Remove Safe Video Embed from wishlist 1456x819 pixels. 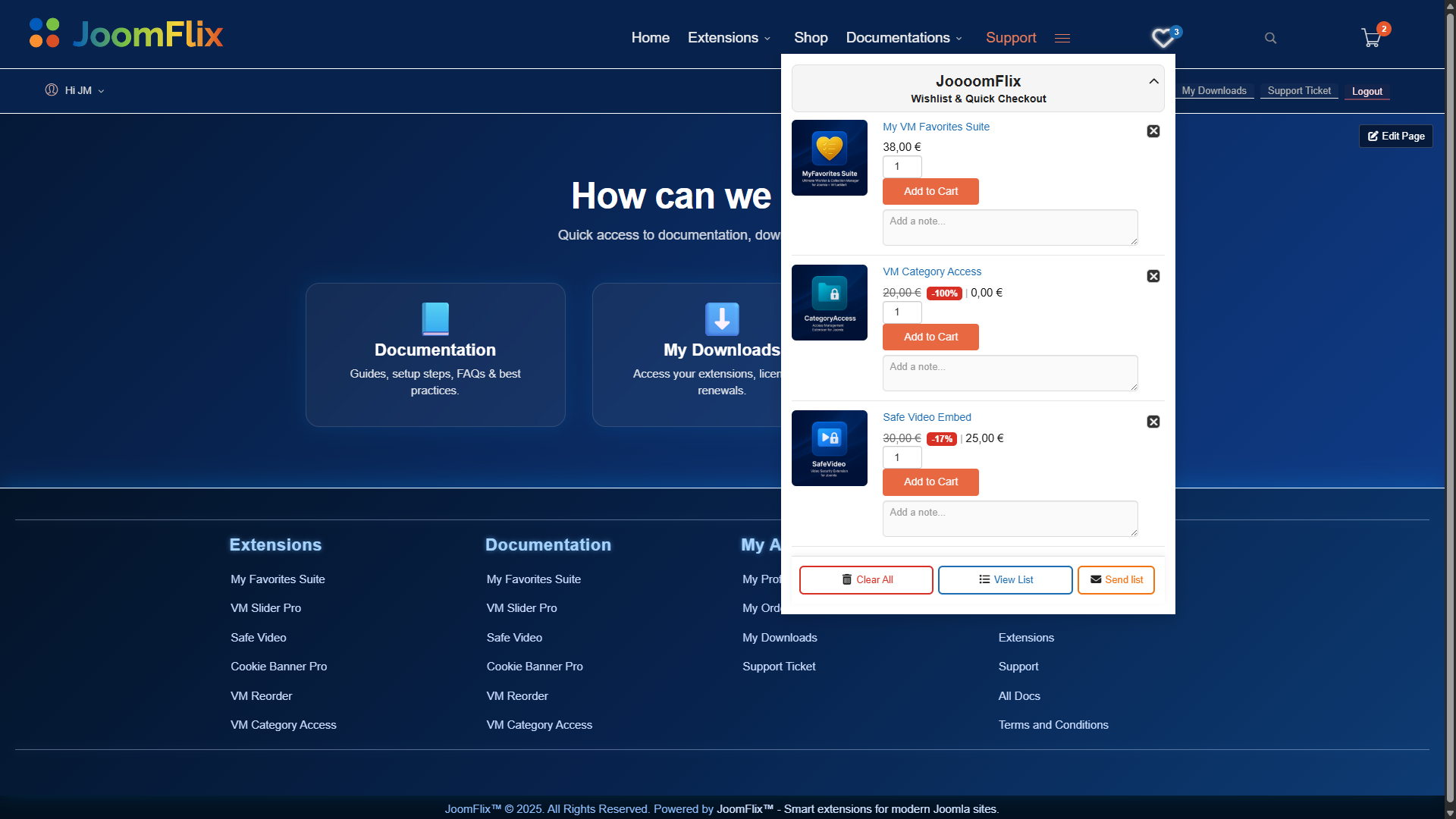tap(1153, 422)
